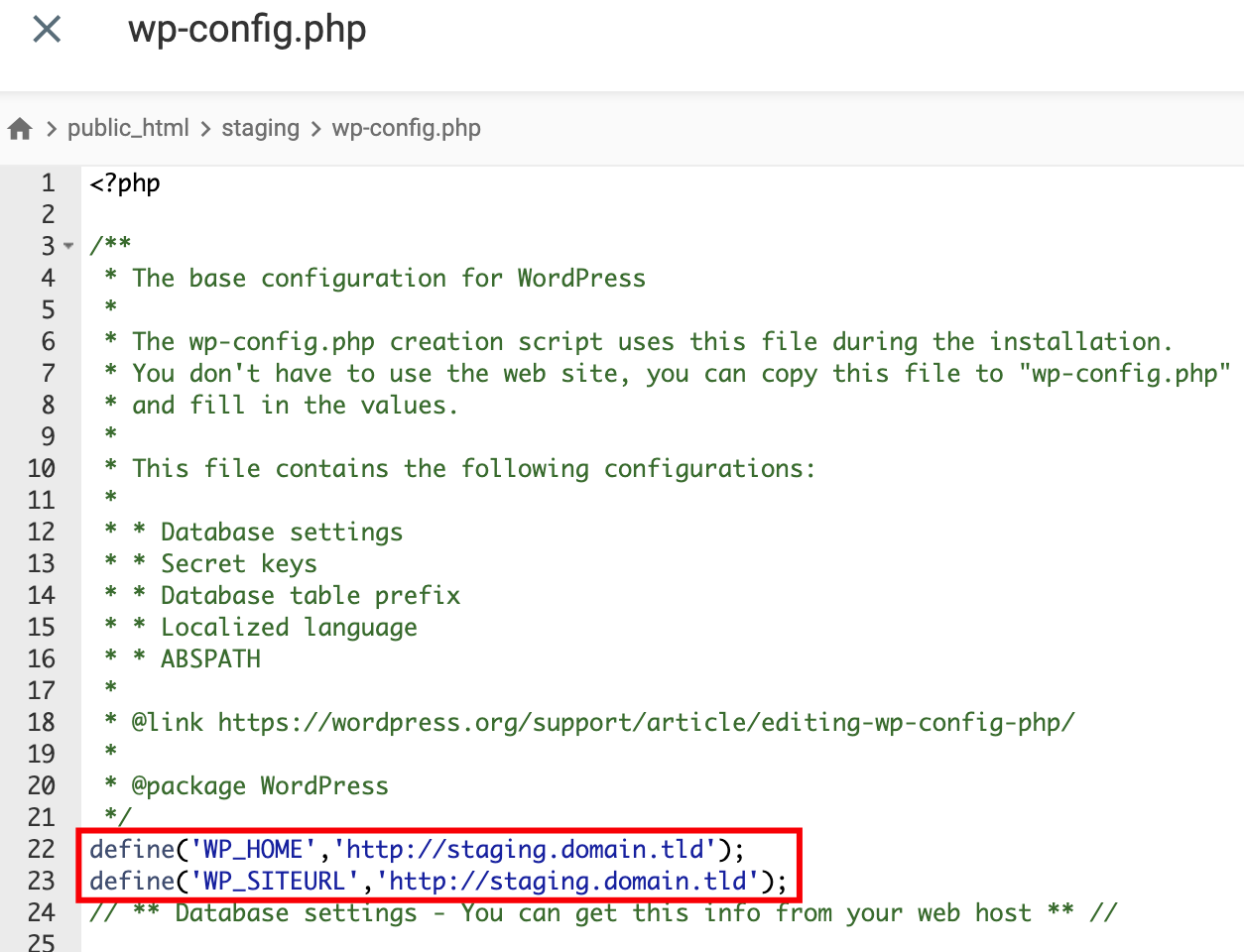Click the wp-config.php title at top
Image resolution: width=1244 pixels, height=952 pixels.
(247, 29)
